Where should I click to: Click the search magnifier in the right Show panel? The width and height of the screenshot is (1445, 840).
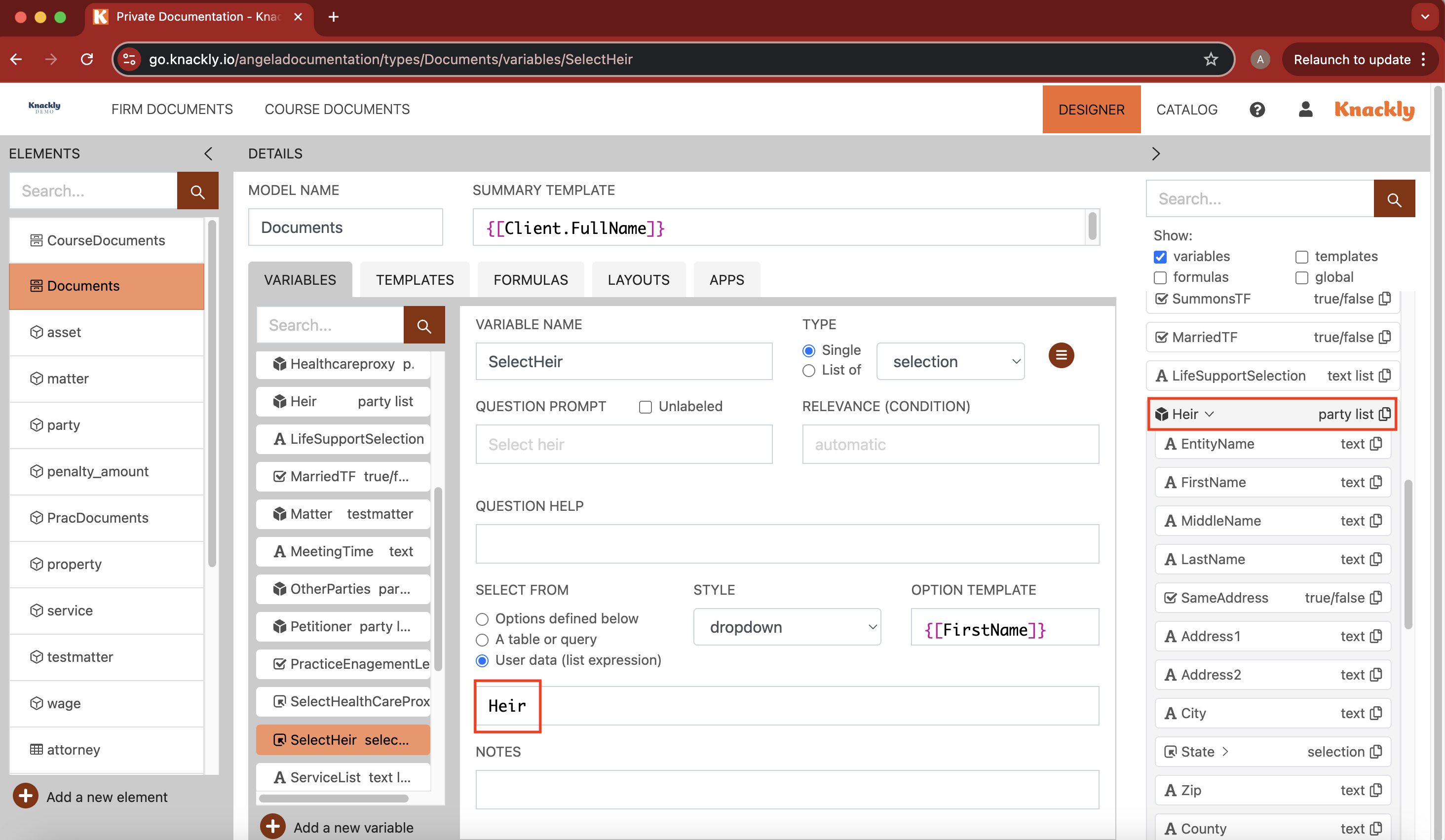[x=1395, y=198]
